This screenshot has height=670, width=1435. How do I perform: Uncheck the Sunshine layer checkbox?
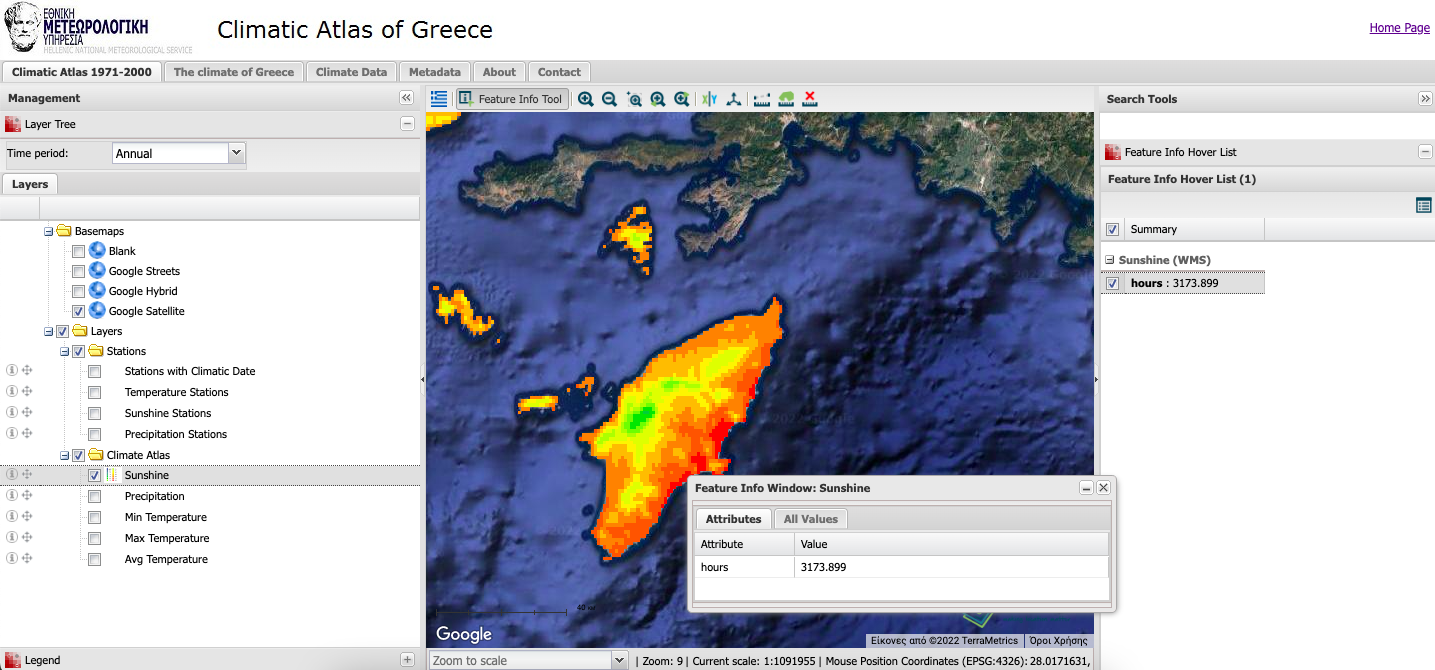point(94,476)
